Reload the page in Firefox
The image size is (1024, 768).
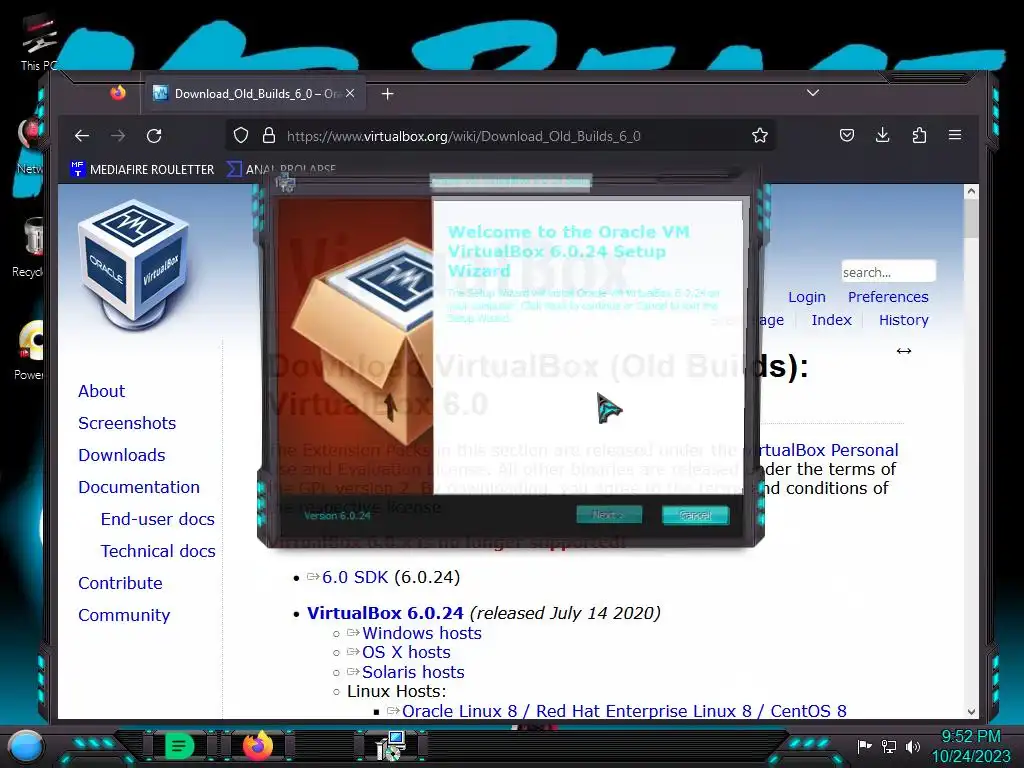(154, 136)
